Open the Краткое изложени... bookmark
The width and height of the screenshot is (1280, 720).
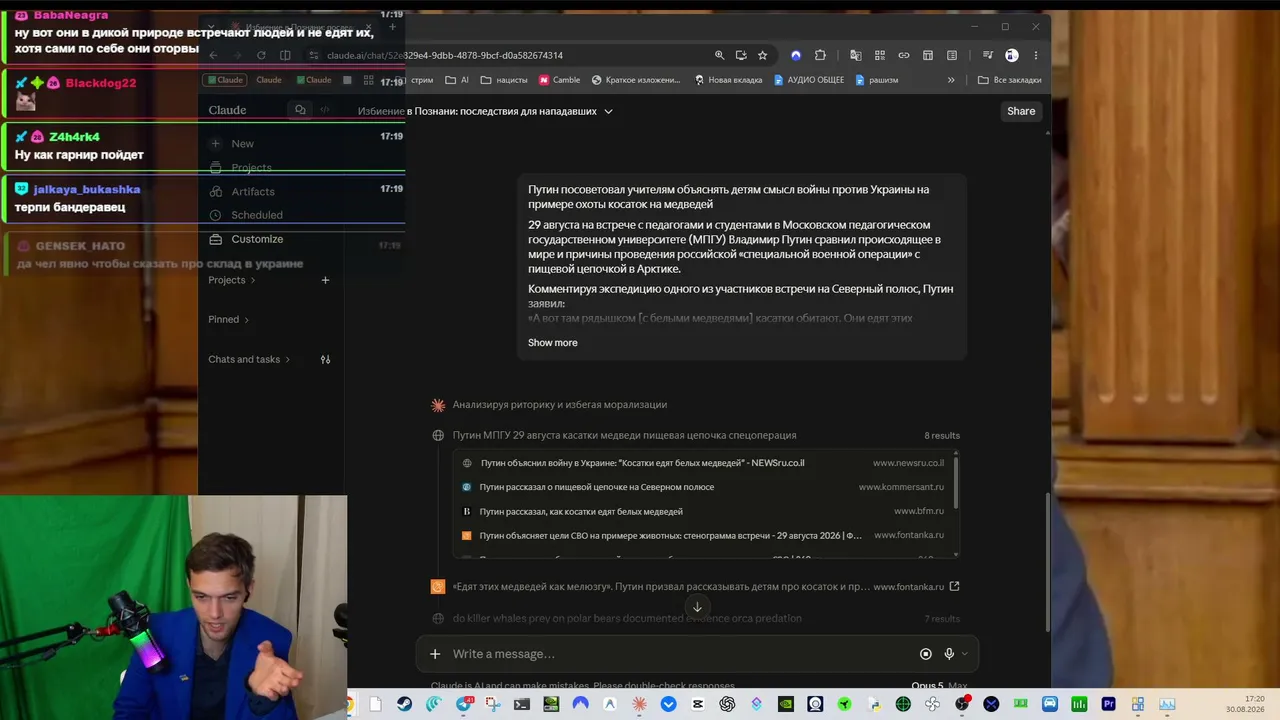(x=636, y=80)
